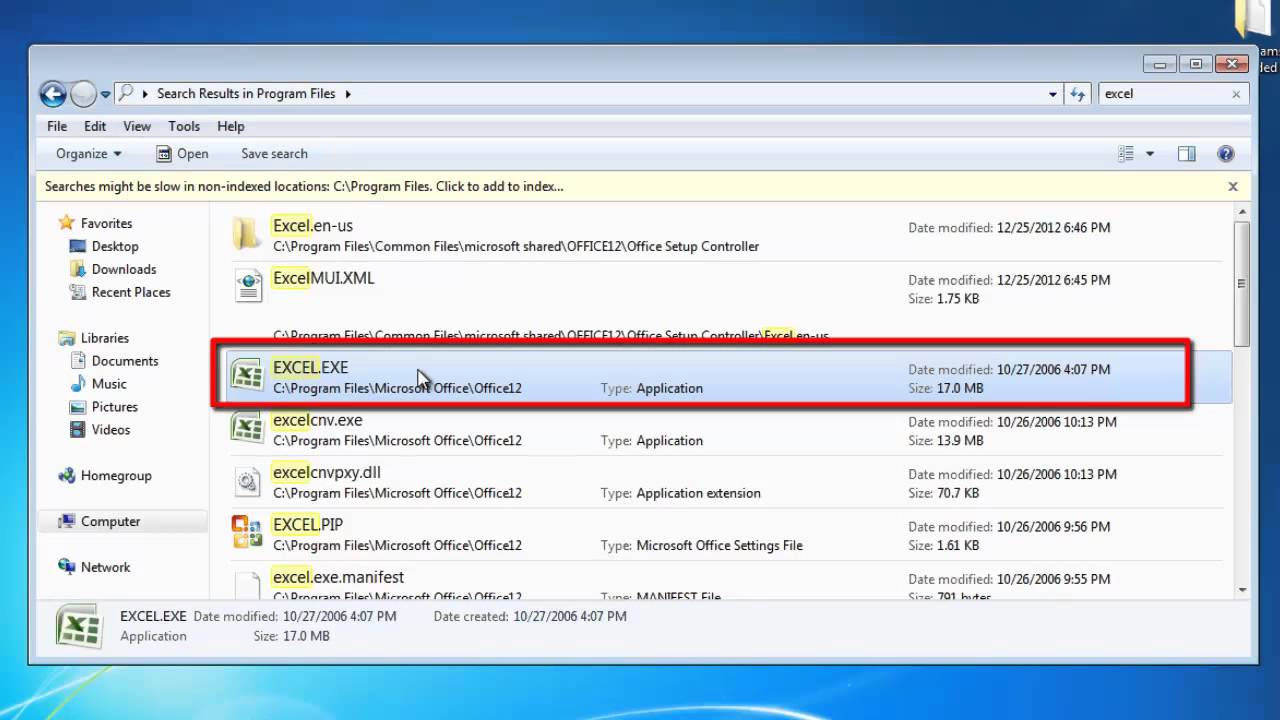Open the Edit menu

click(x=95, y=126)
